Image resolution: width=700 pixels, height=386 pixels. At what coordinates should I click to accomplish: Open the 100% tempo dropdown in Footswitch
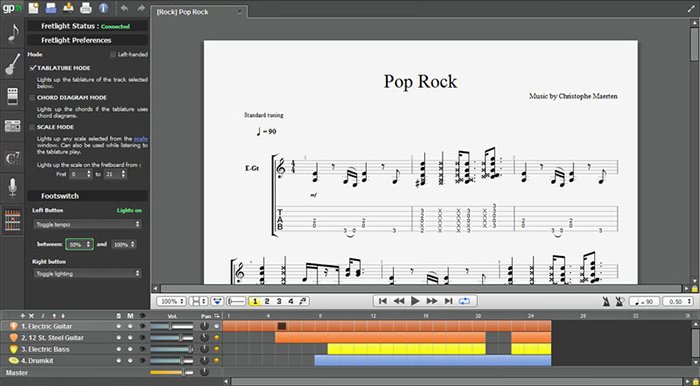pos(124,245)
